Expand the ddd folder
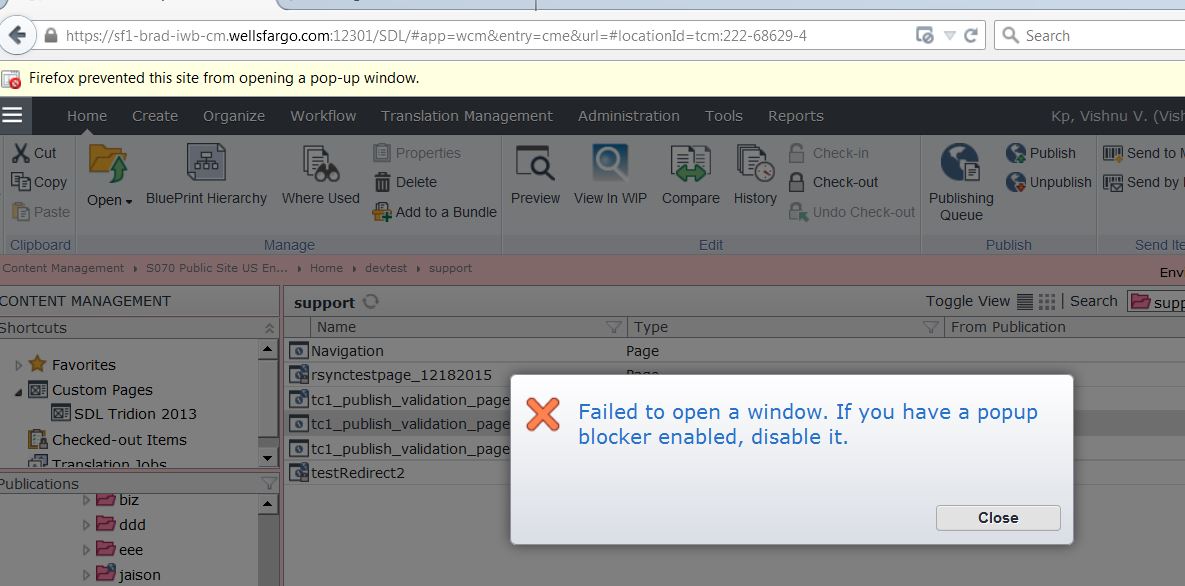The width and height of the screenshot is (1185, 586). click(x=86, y=525)
